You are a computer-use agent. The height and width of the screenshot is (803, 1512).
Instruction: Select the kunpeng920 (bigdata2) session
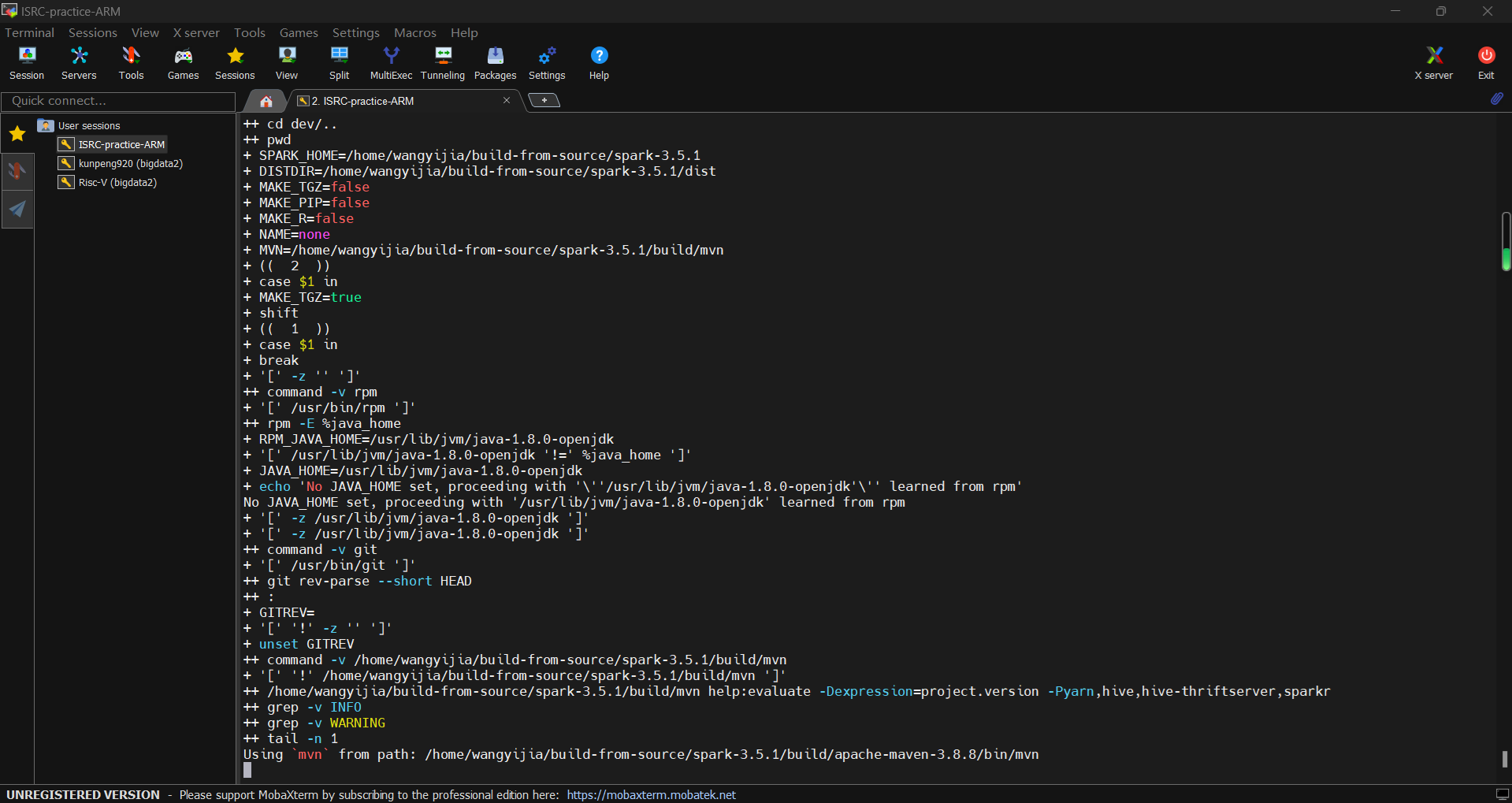pos(121,163)
